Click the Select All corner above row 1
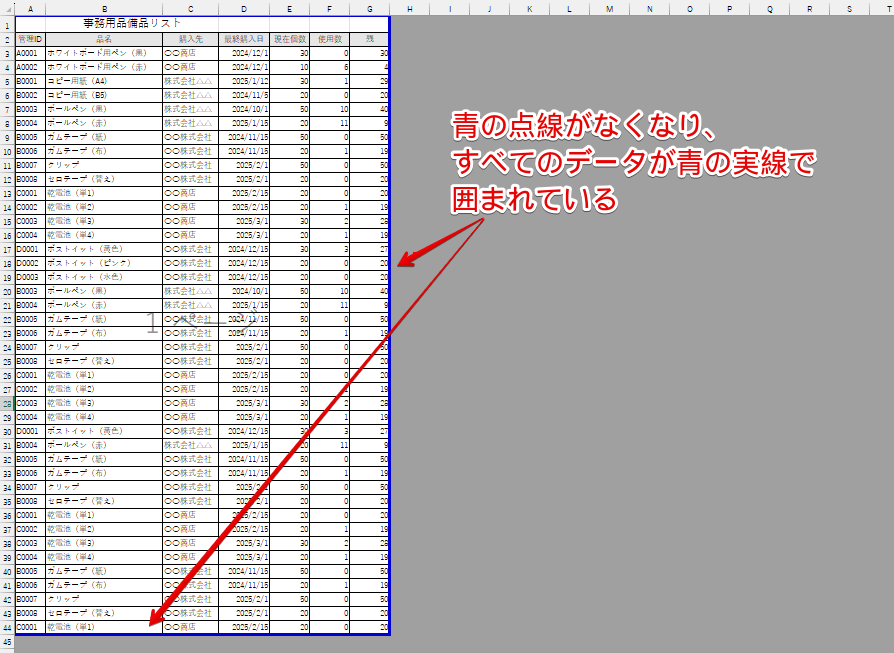Screen dimensions: 894x653 coord(10,8)
